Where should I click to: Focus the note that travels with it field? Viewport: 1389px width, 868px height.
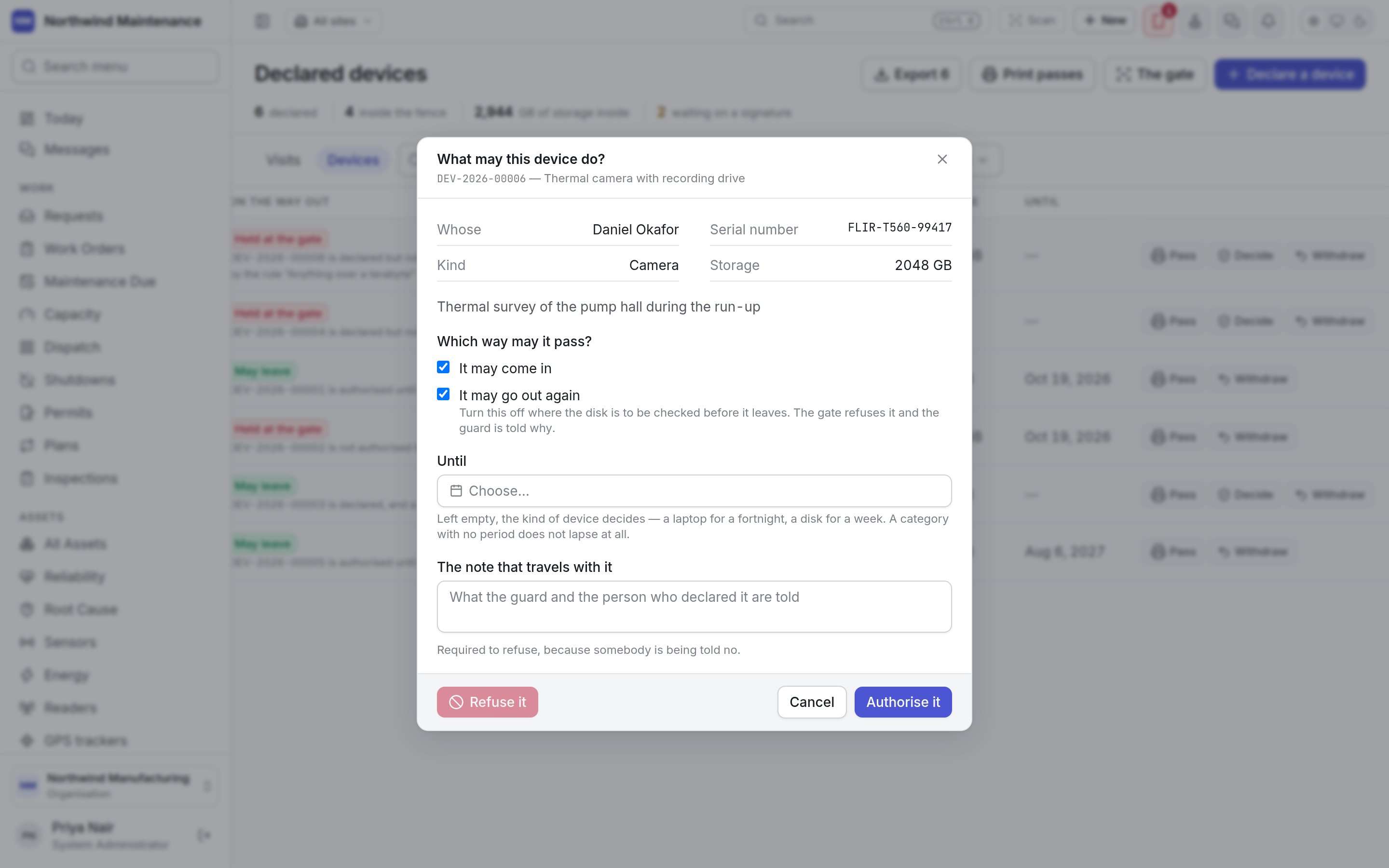tap(694, 607)
